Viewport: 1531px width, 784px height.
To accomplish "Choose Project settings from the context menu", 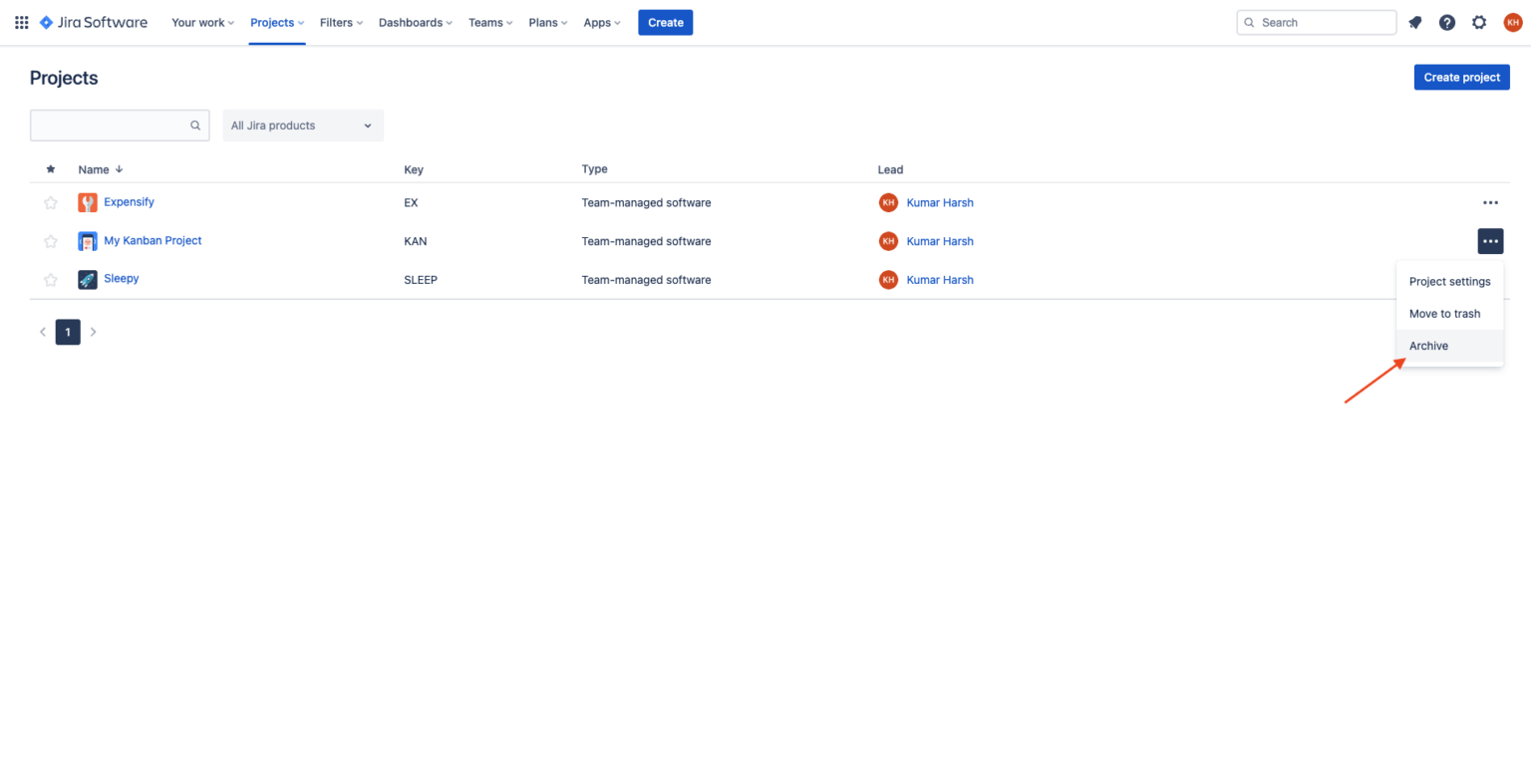I will coord(1449,281).
